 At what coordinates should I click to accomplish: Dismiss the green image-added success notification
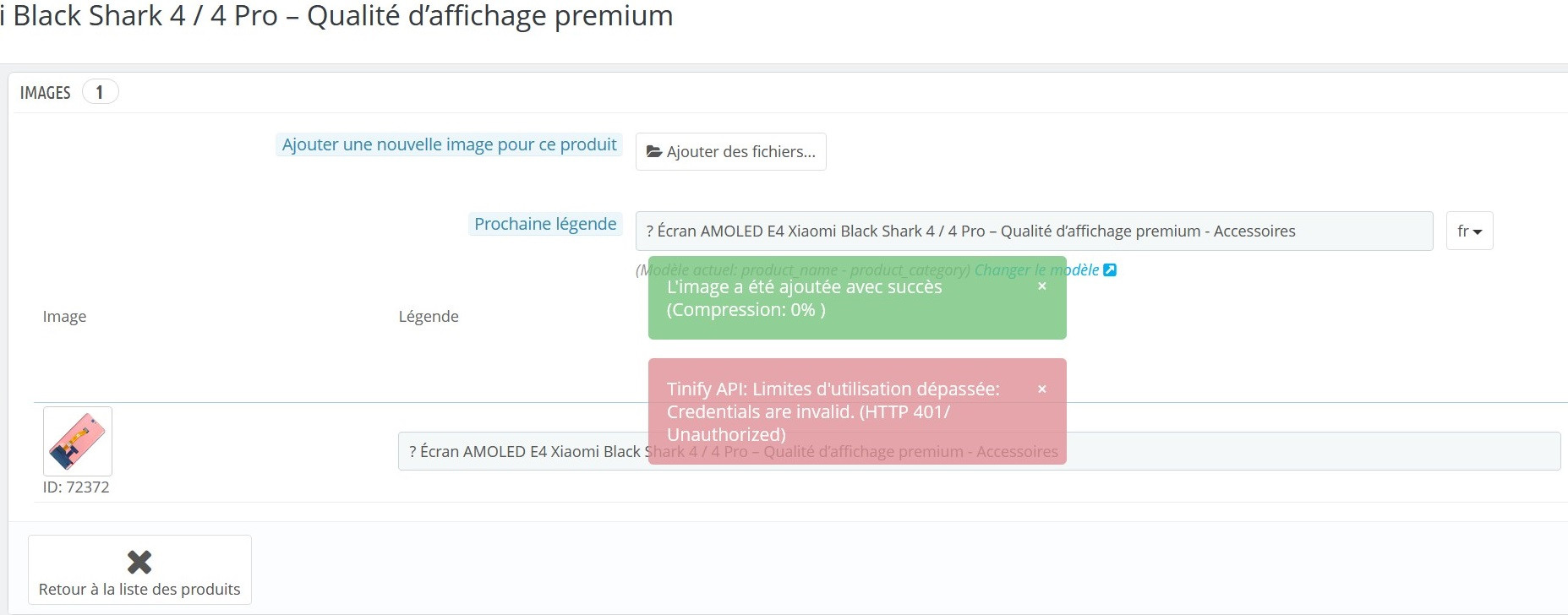1042,286
